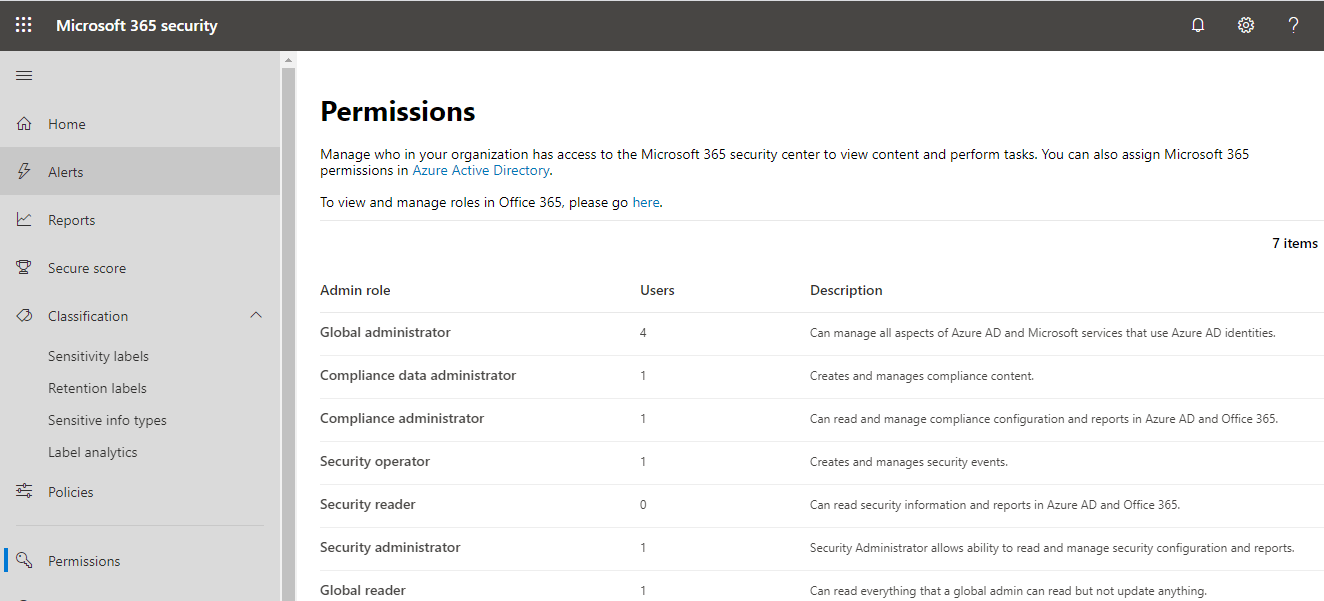Click the Global administrator description text

click(x=1043, y=333)
